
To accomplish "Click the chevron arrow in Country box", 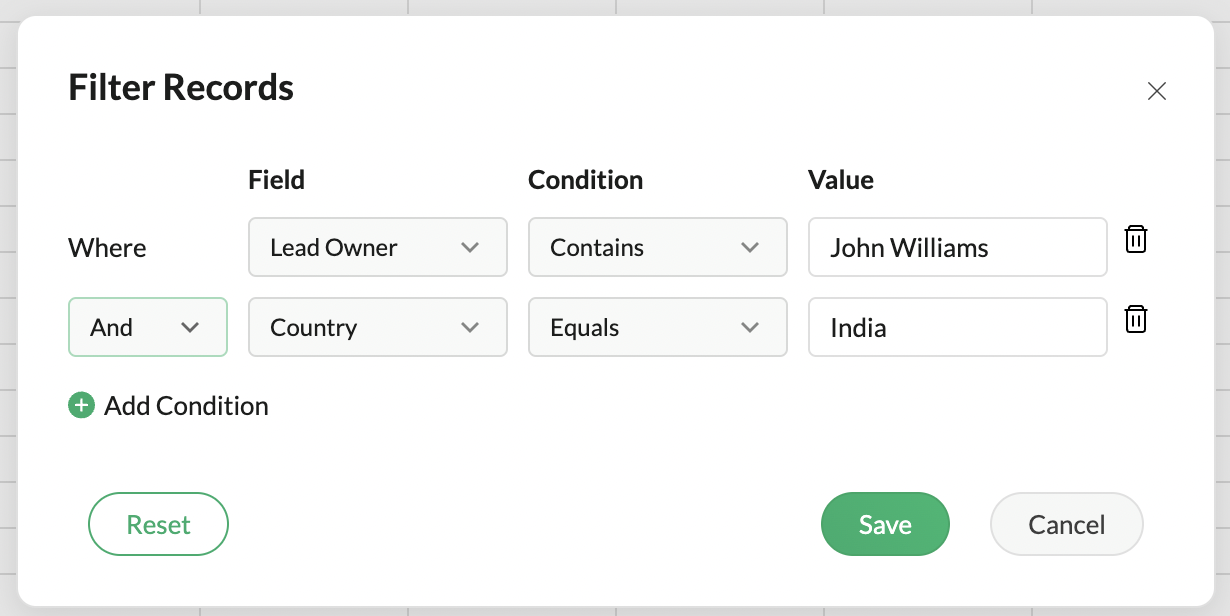I will [470, 328].
